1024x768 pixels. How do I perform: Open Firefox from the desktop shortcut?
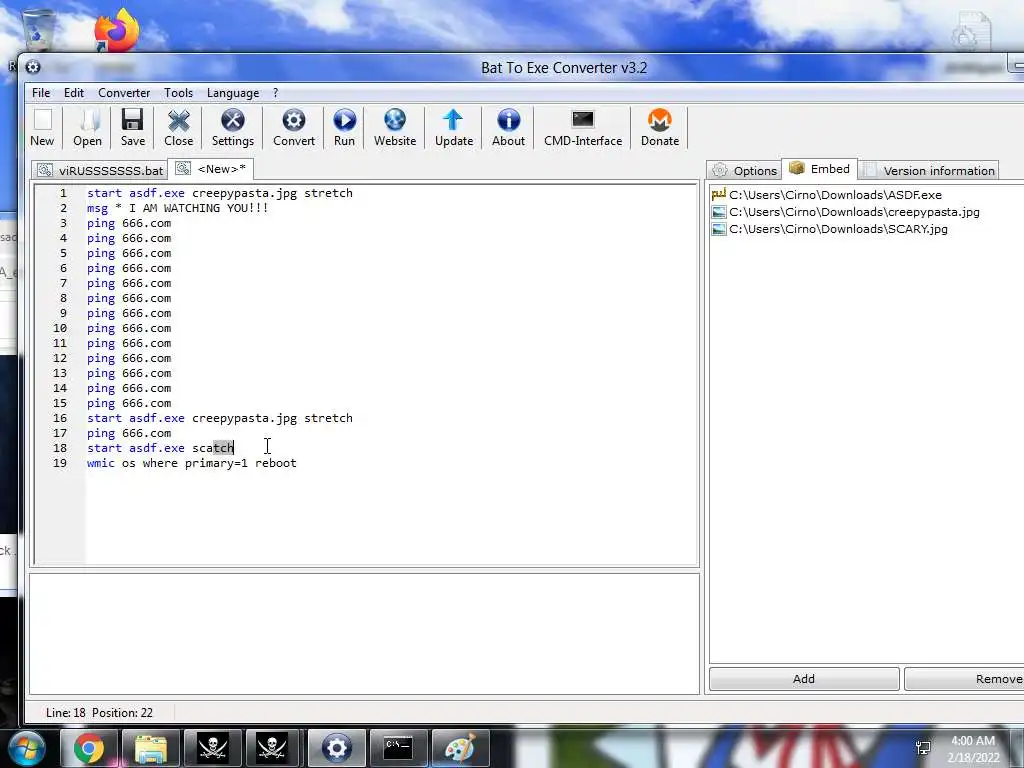[x=116, y=30]
